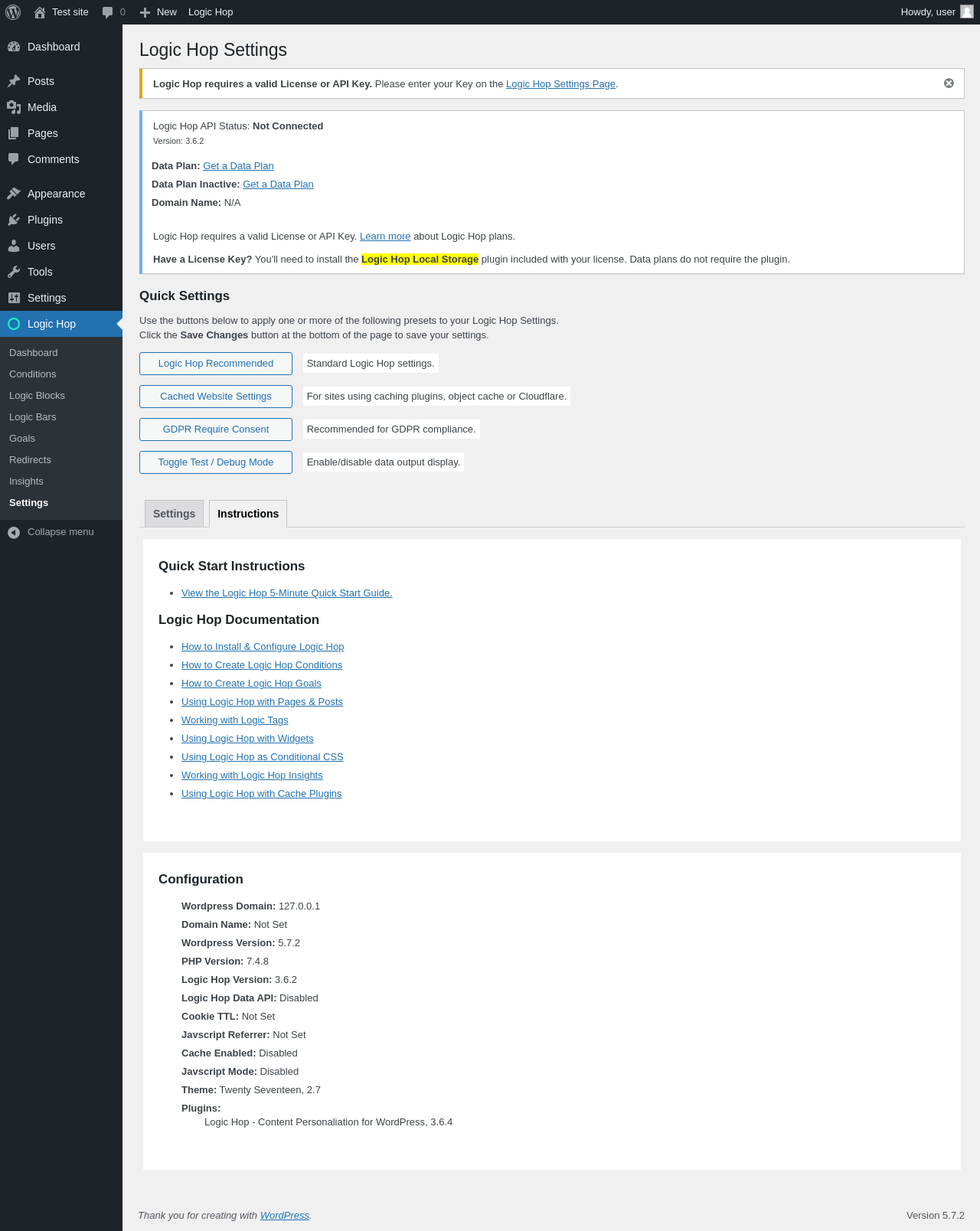Apply the Cached Website Settings preset
The image size is (980, 1231).
point(216,397)
